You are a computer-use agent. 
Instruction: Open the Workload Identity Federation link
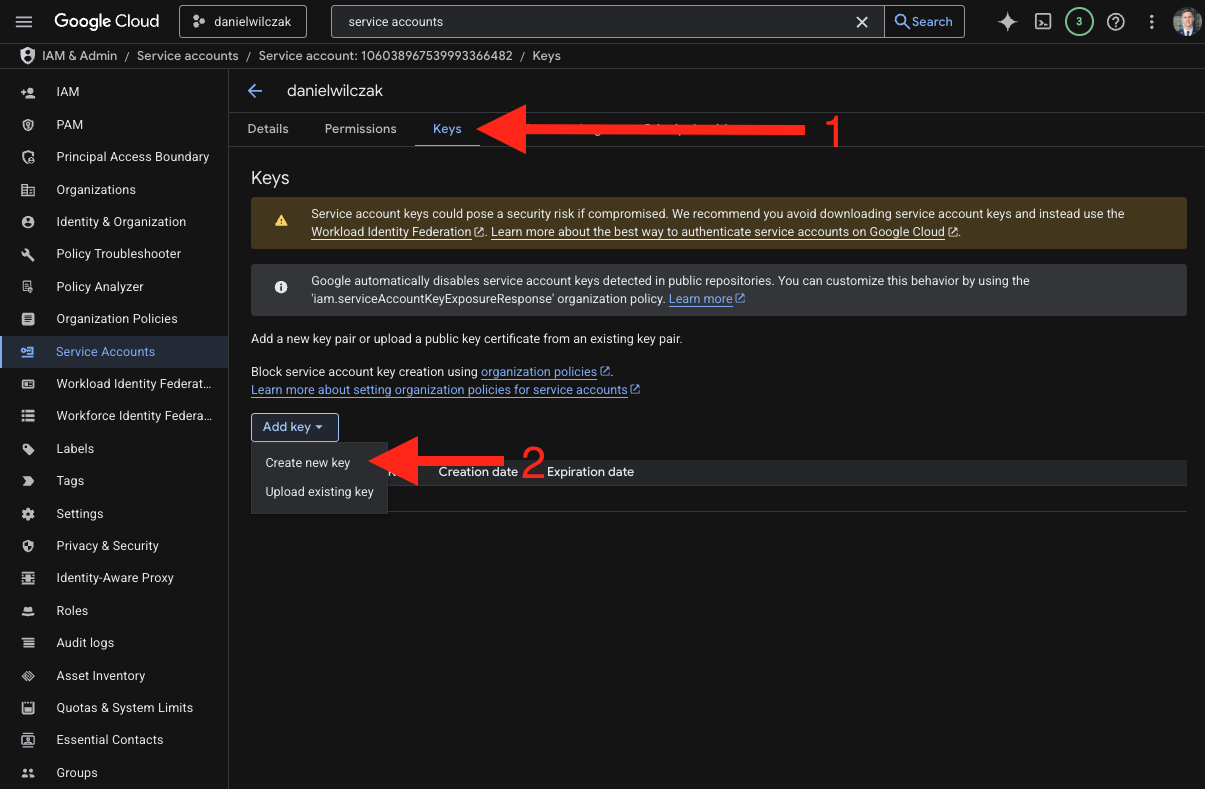[x=391, y=232]
